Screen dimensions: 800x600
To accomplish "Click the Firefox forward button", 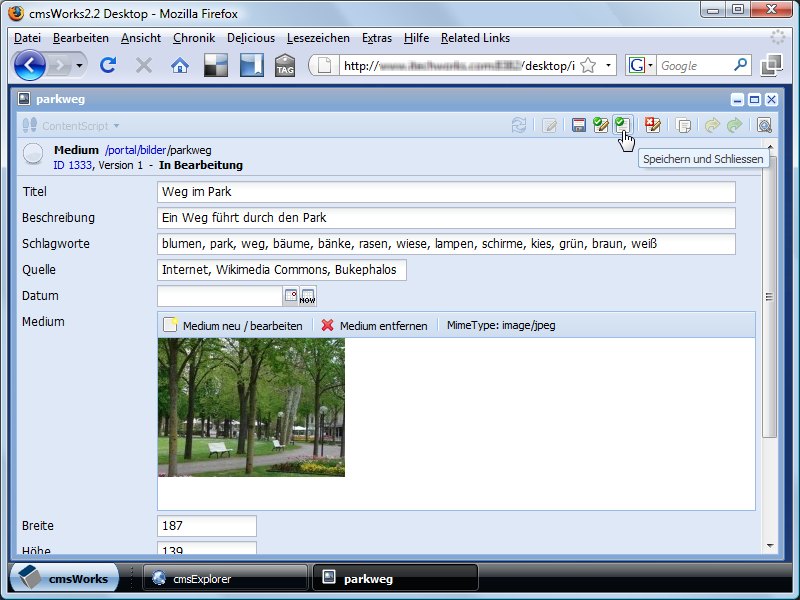I will click(x=60, y=65).
